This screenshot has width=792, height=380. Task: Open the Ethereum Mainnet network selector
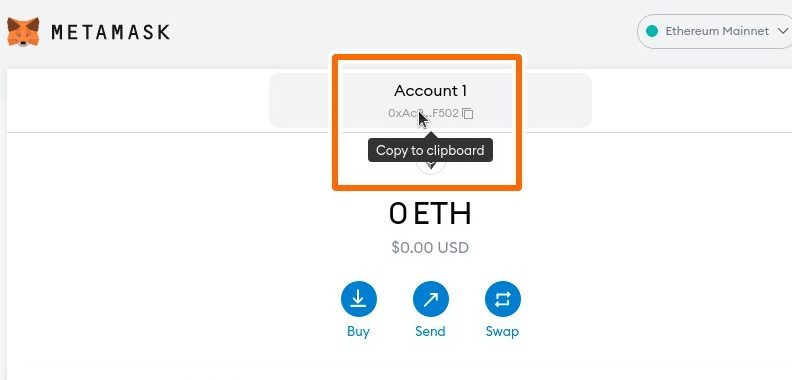[714, 31]
